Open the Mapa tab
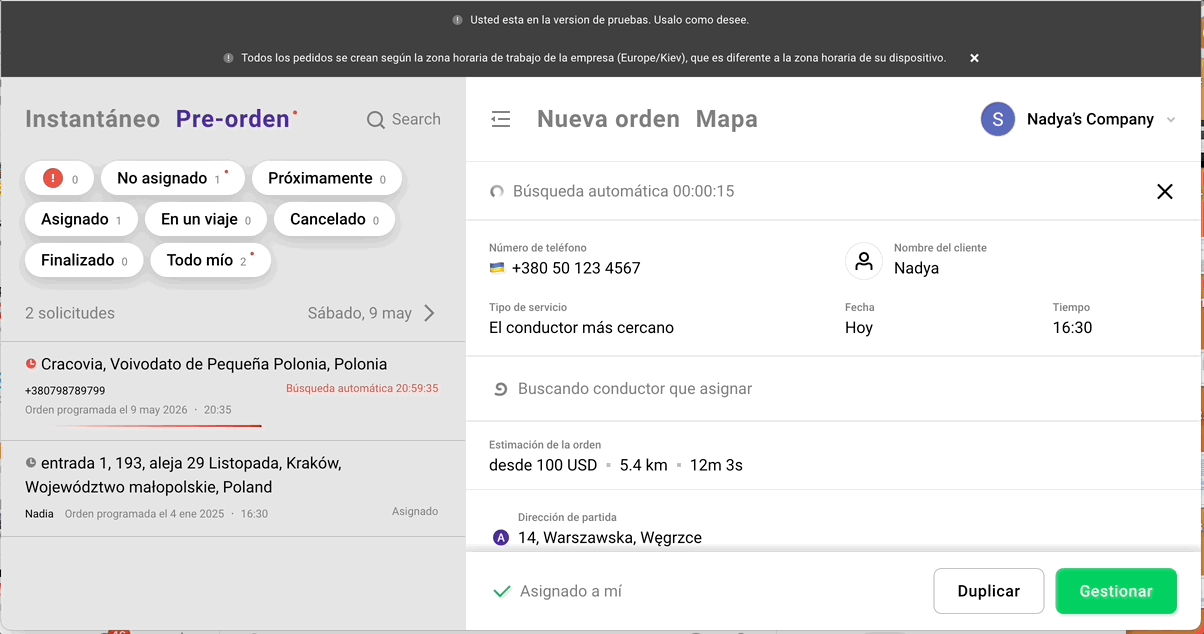The height and width of the screenshot is (634, 1204). point(726,120)
